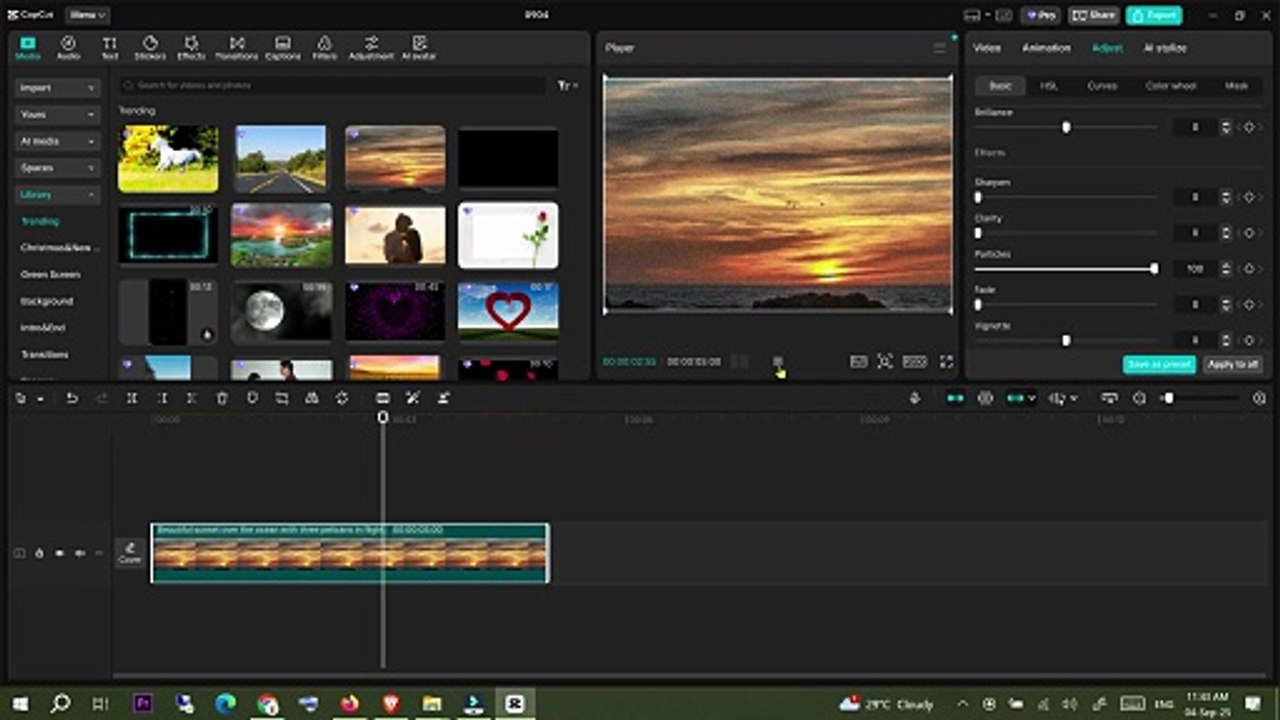Viewport: 1280px width, 720px height.
Task: Click the player zoom-to-fit scan icon
Action: pyautogui.click(x=885, y=362)
